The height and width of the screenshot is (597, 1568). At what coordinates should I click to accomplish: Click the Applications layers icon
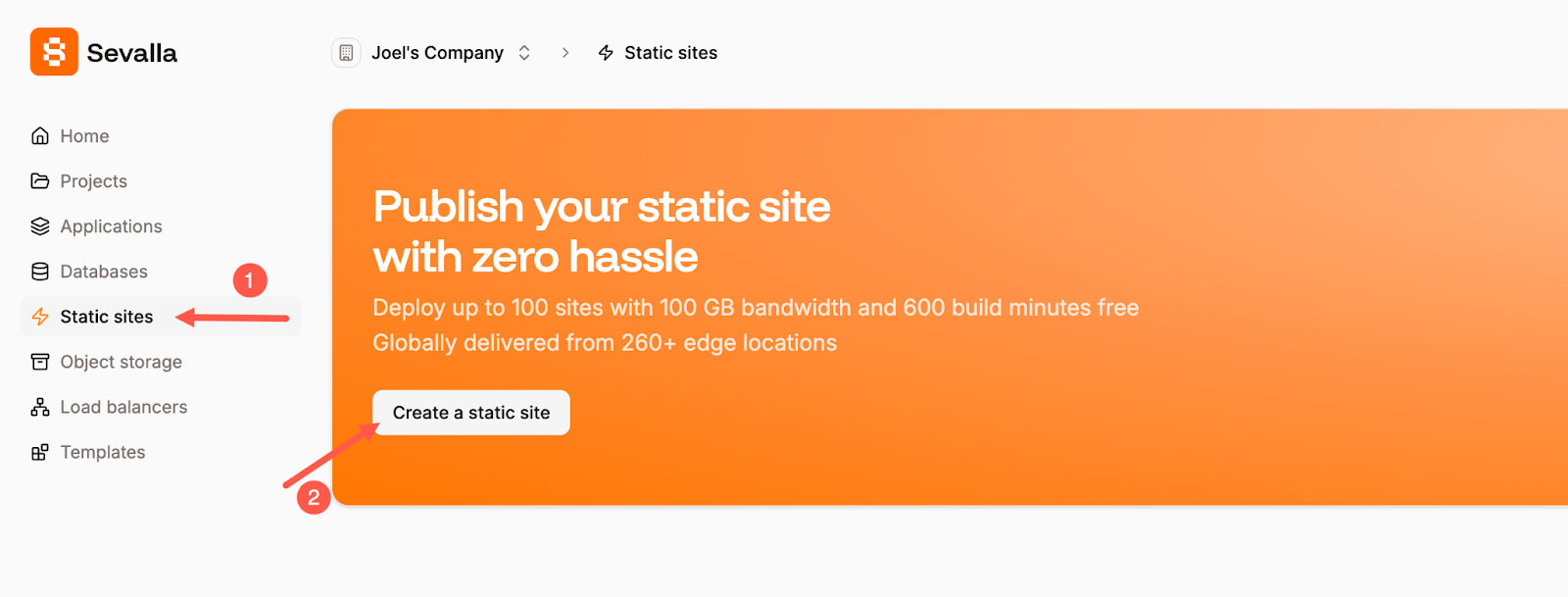tap(39, 225)
